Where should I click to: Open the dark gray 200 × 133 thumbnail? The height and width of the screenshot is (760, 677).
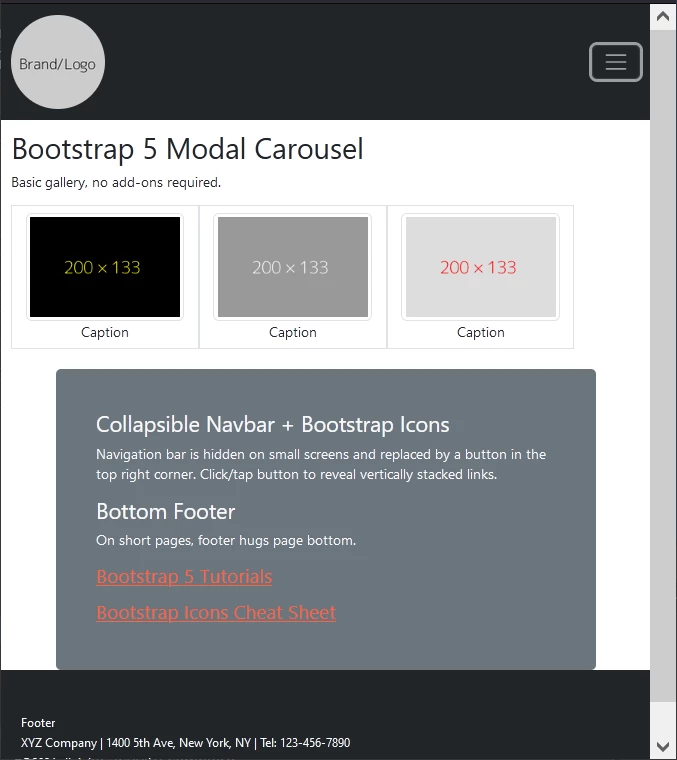(293, 267)
